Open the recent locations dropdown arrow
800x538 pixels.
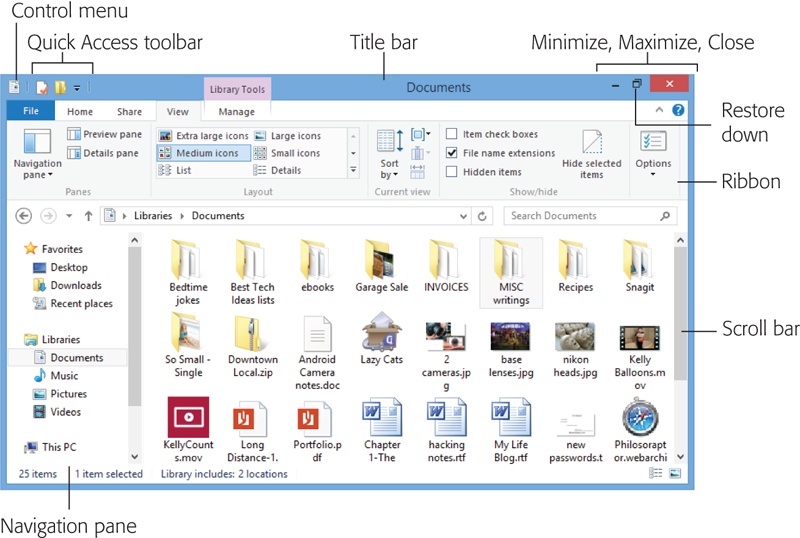coord(69,216)
